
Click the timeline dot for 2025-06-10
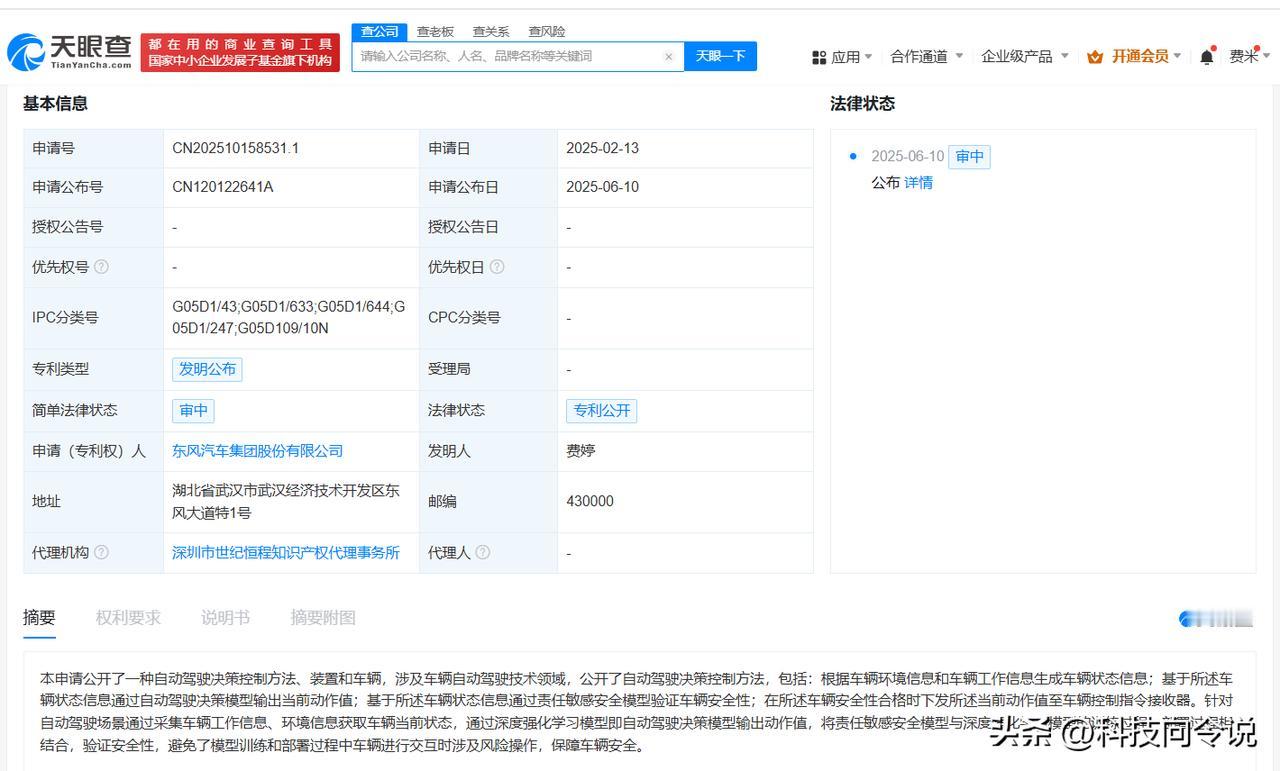pos(852,156)
